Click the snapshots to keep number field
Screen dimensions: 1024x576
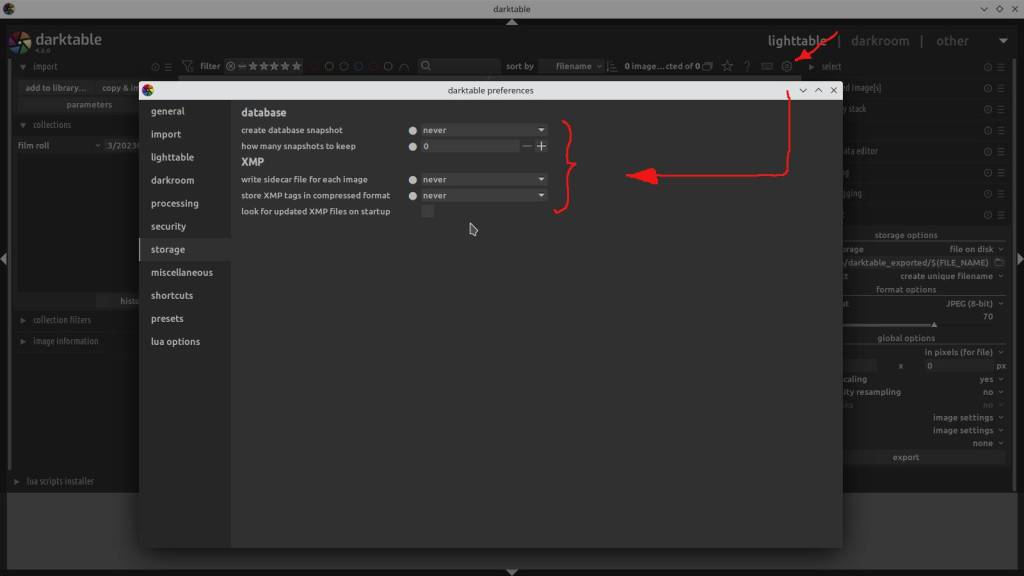click(x=470, y=146)
